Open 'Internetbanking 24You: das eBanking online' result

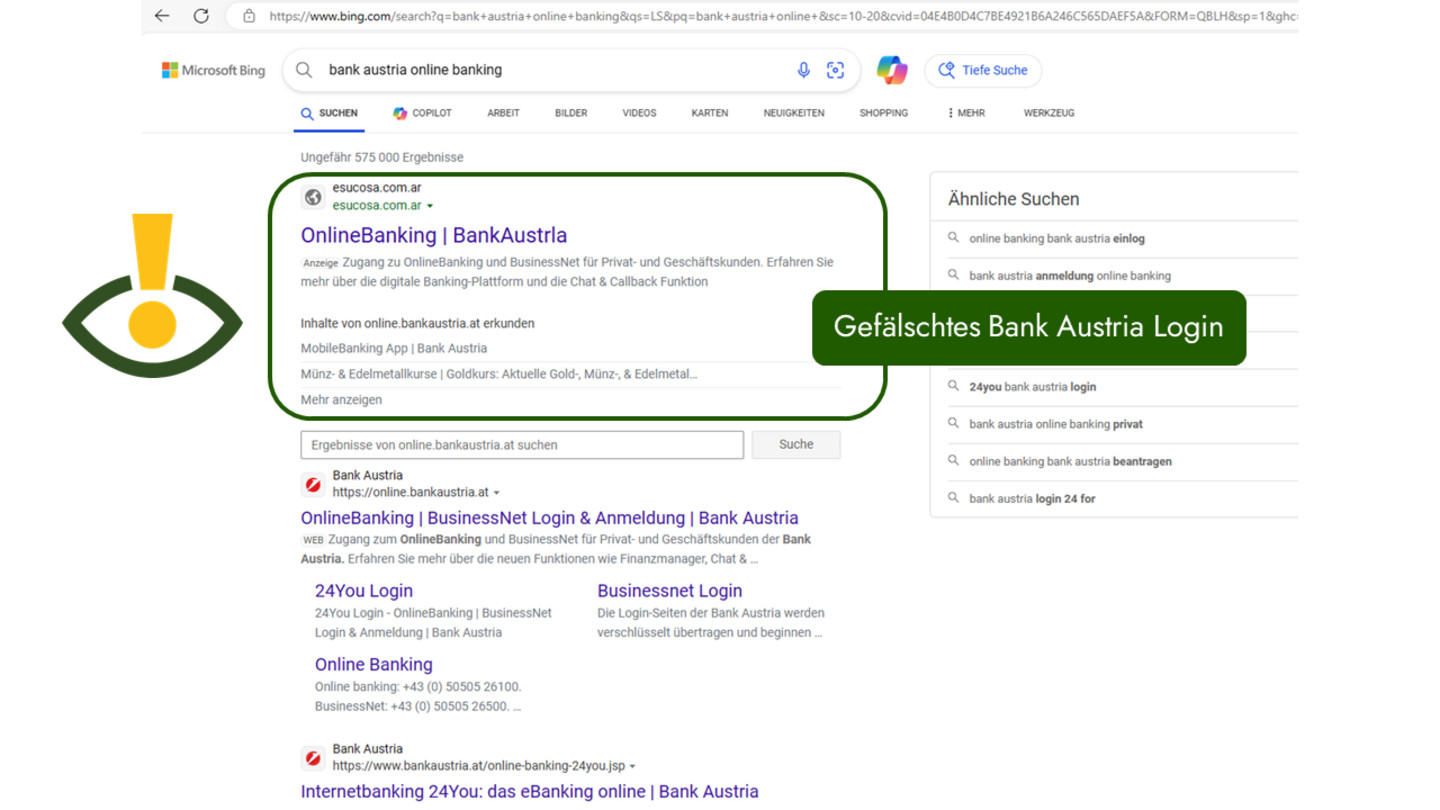pos(529,791)
